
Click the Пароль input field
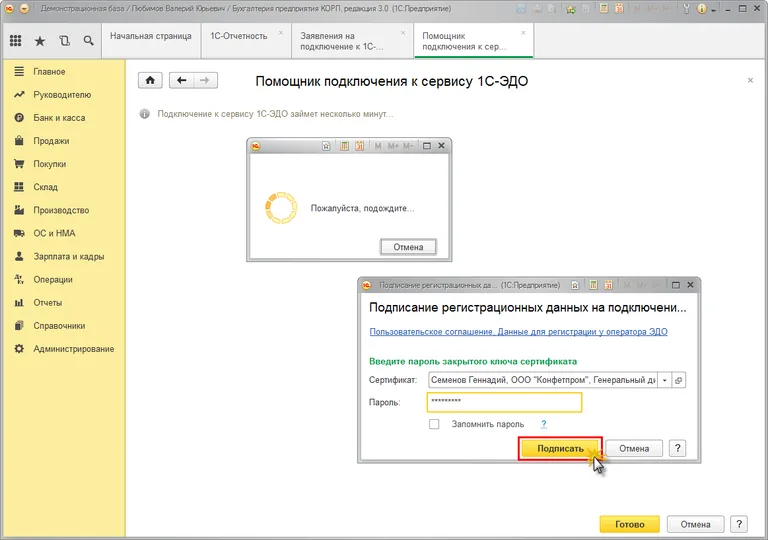[503, 402]
